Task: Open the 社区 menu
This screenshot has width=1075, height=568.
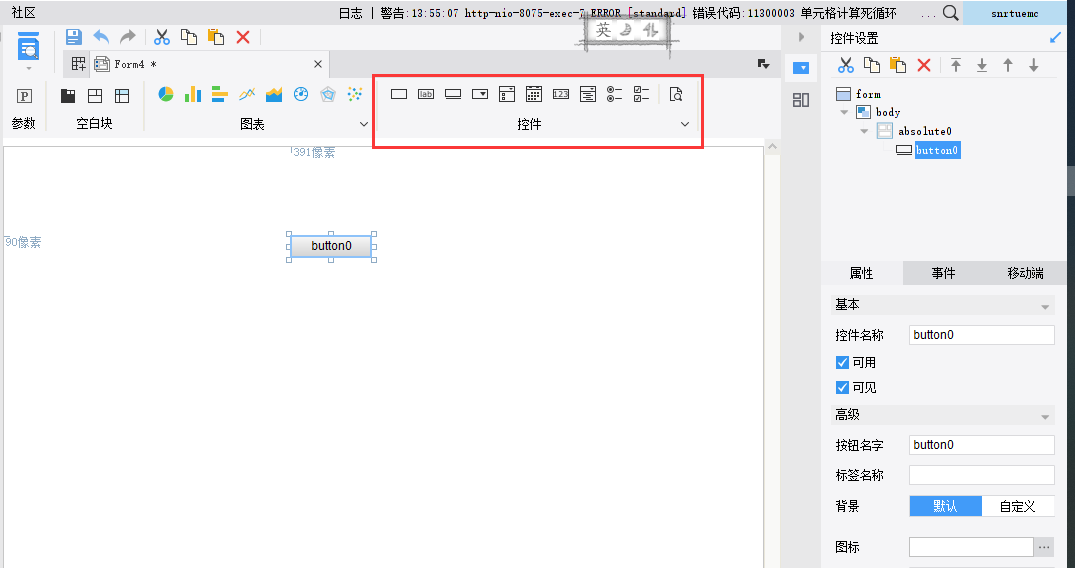Action: pos(23,13)
